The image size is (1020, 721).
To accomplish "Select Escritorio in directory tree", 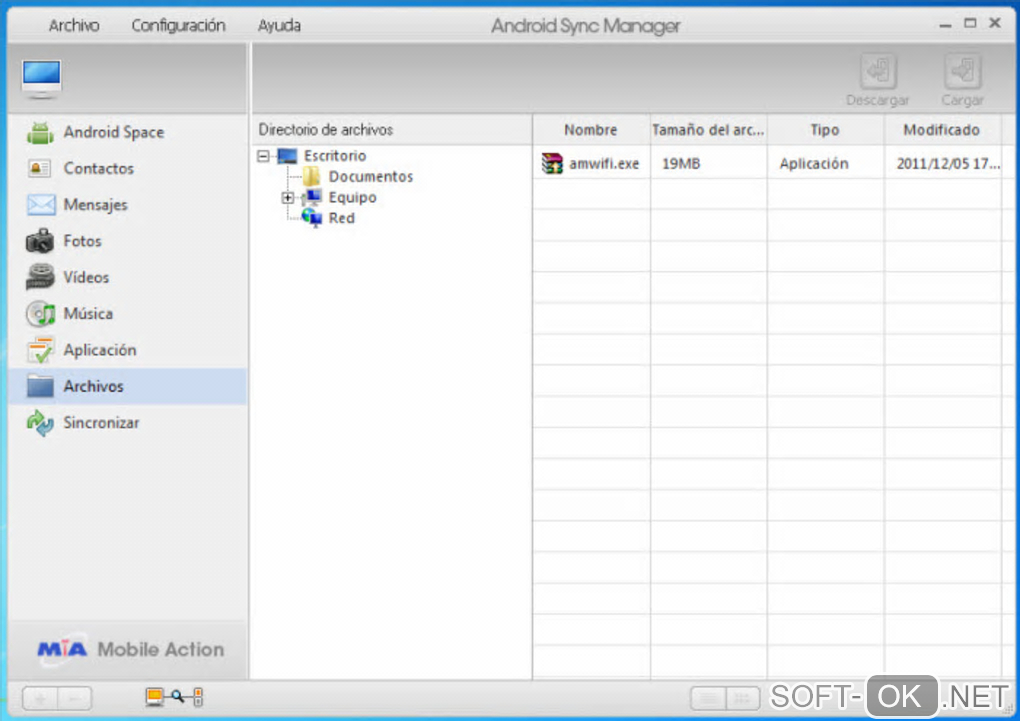I will click(x=335, y=156).
